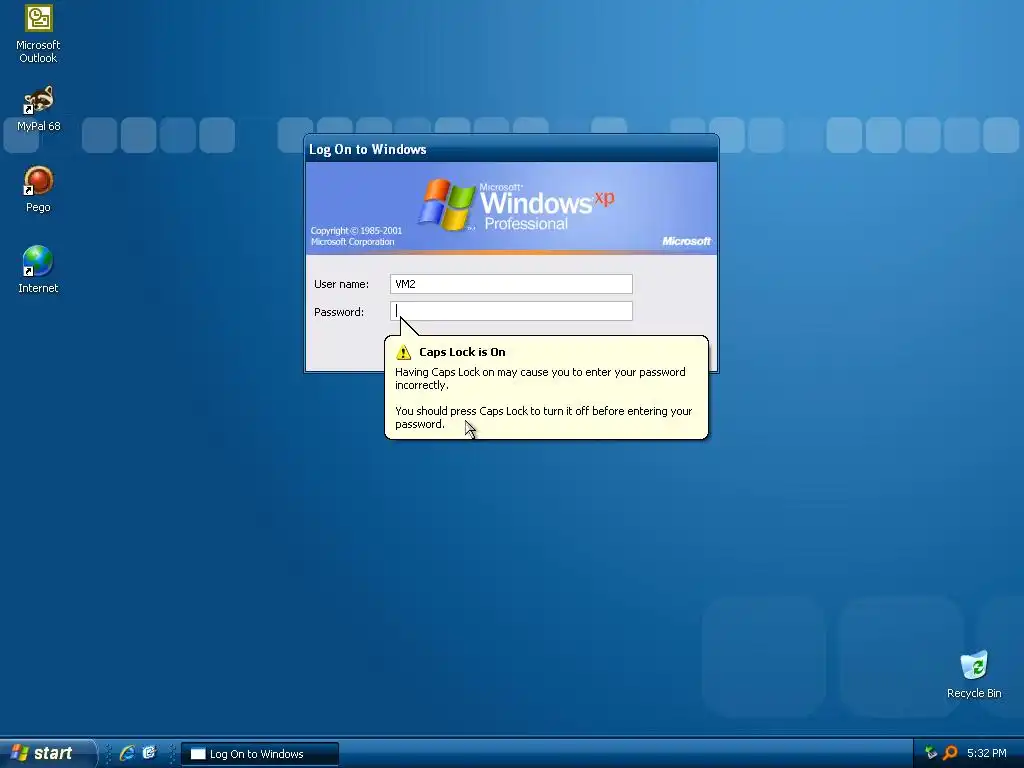Focus the User name field
The image size is (1024, 768).
pyautogui.click(x=511, y=283)
